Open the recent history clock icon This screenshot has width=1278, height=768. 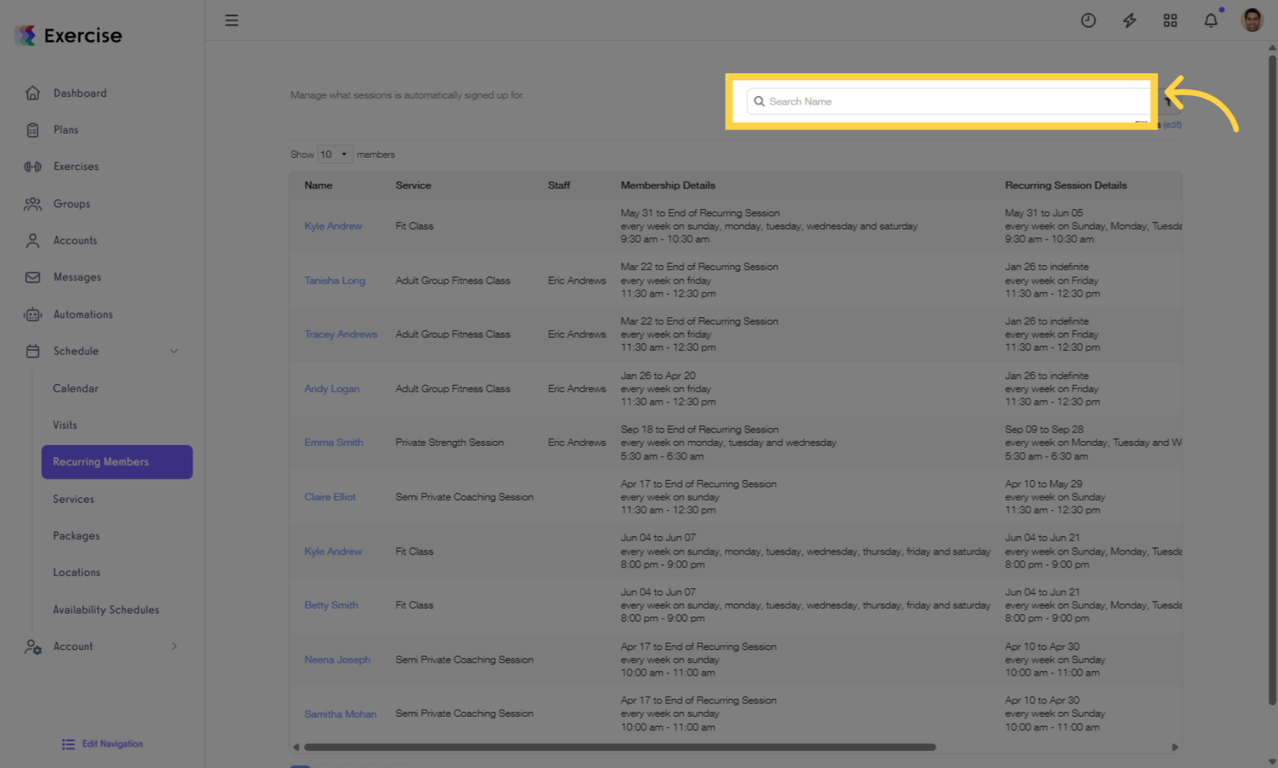pos(1088,20)
